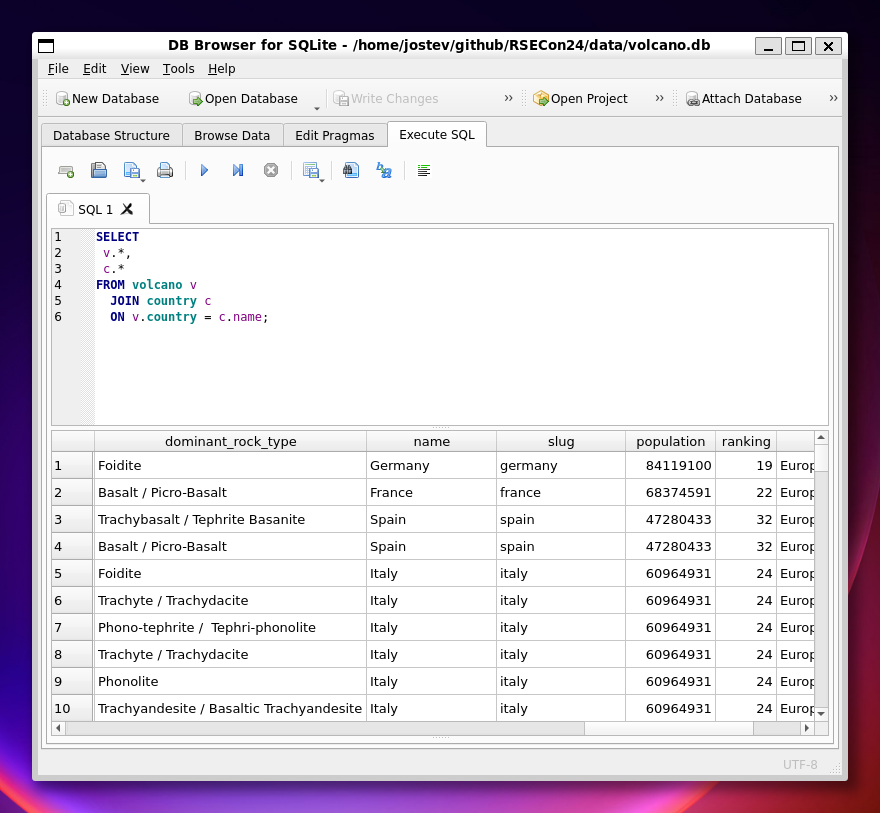880x813 pixels.
Task: Switch to the Database Structure tab
Action: coord(111,135)
